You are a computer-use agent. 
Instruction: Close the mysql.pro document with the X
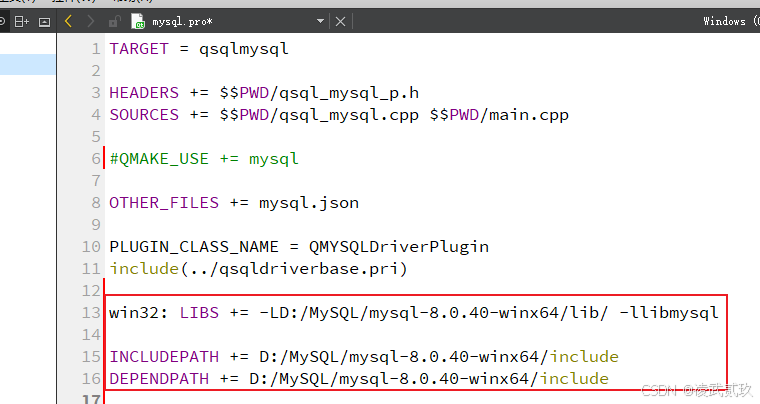[340, 21]
